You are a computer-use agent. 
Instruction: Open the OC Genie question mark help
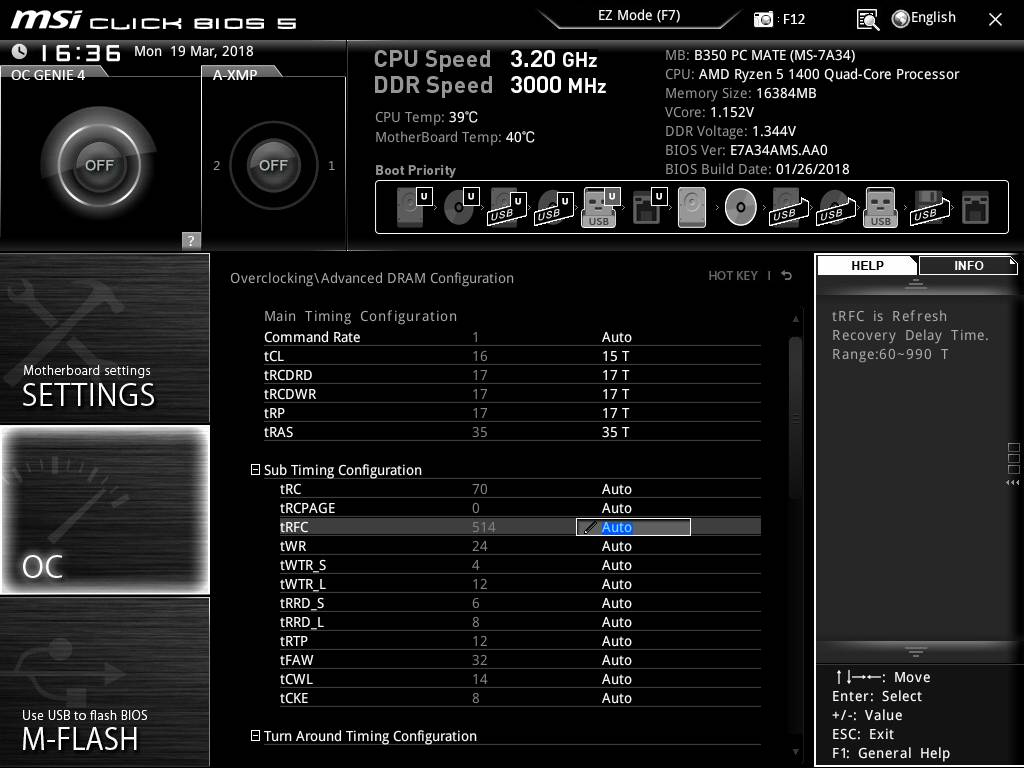[x=191, y=240]
